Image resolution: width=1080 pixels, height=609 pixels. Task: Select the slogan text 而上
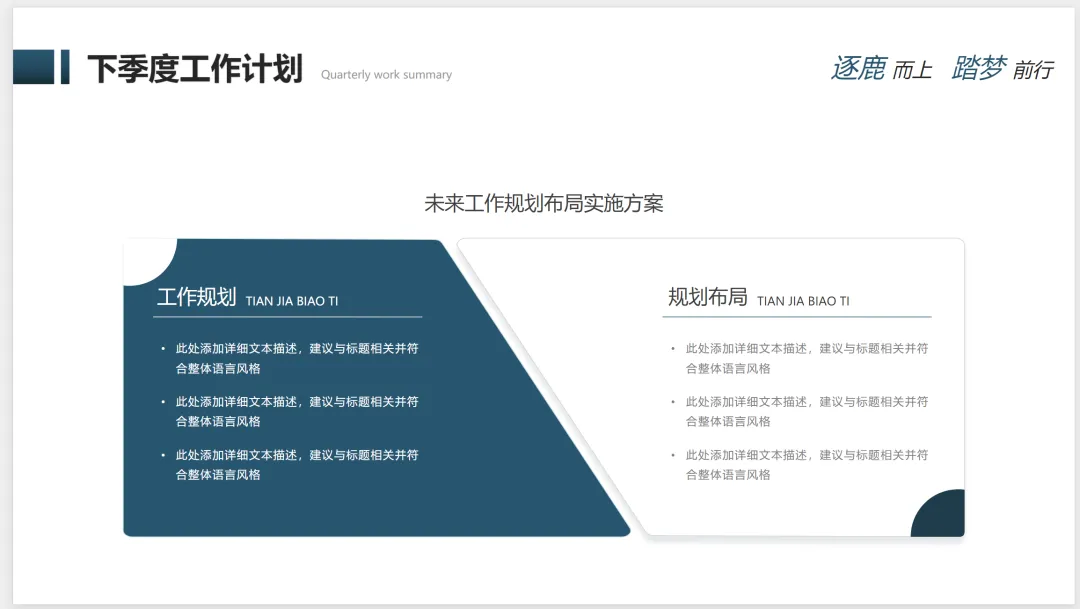coord(912,70)
